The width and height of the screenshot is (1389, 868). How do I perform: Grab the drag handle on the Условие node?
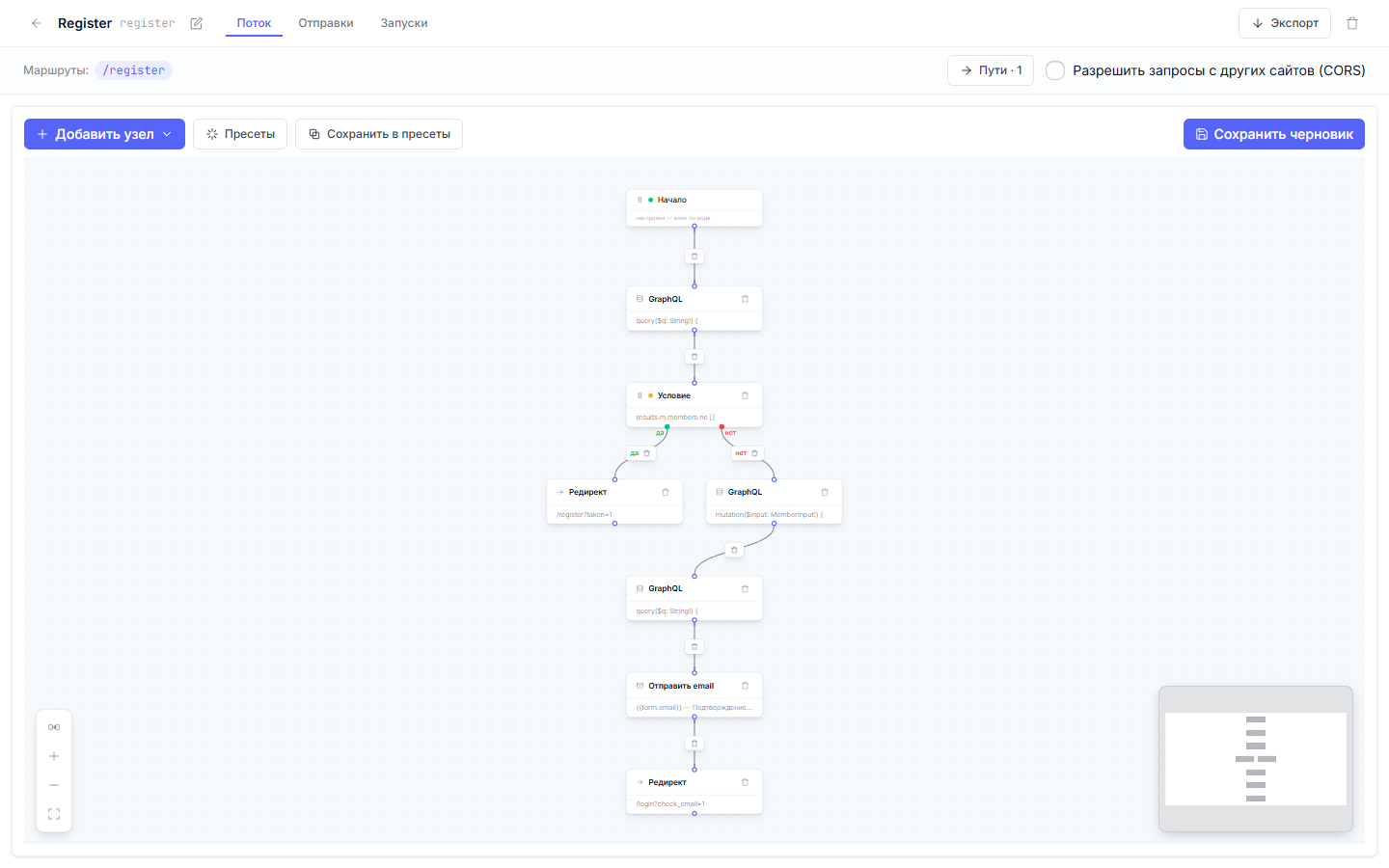click(640, 395)
